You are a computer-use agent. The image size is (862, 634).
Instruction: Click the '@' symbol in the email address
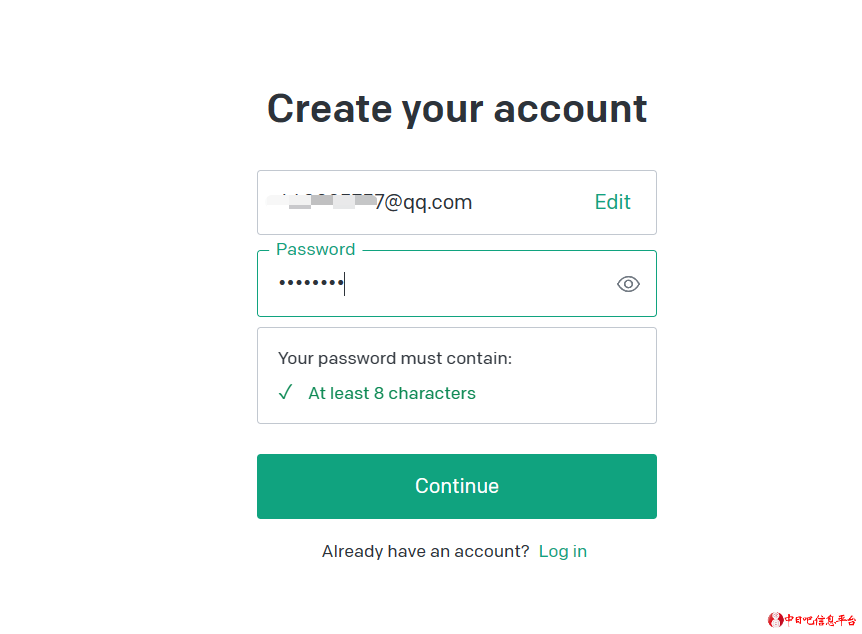(x=393, y=203)
